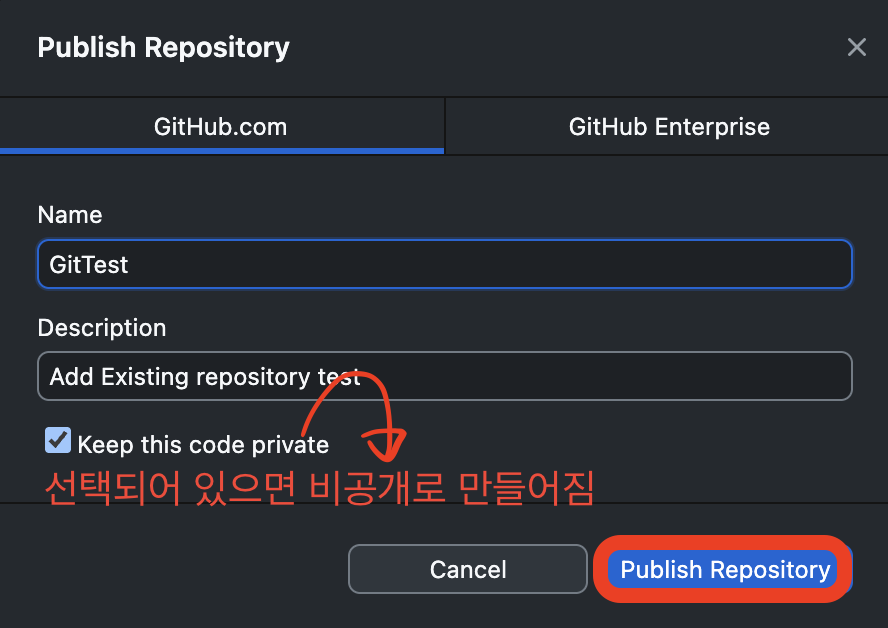Click the Name label
888x628 pixels.
pyautogui.click(x=70, y=215)
